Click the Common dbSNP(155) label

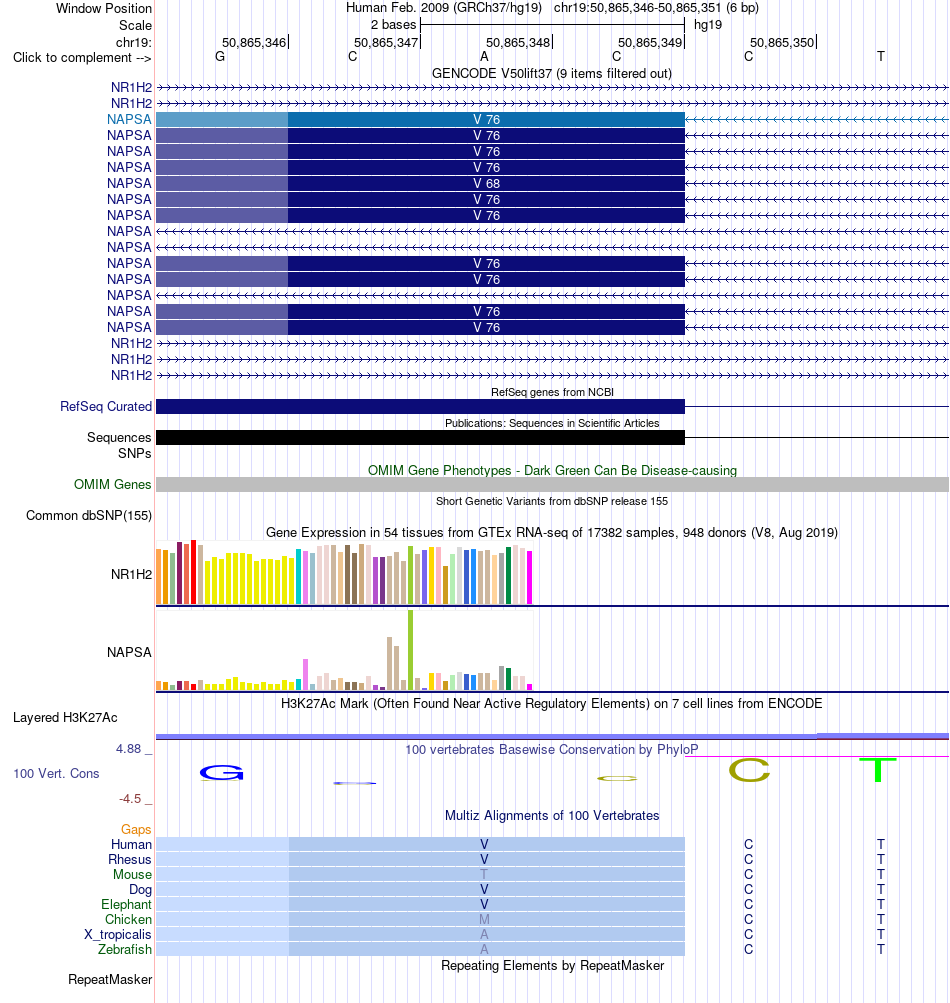coord(89,516)
